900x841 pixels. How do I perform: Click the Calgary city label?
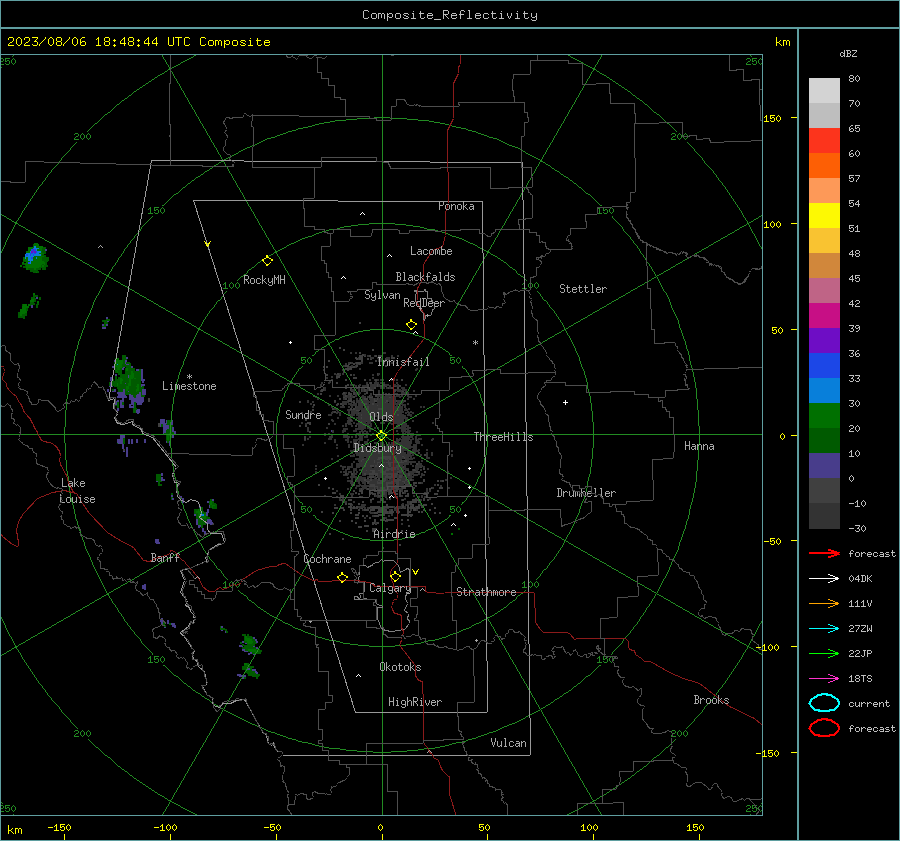pyautogui.click(x=390, y=588)
